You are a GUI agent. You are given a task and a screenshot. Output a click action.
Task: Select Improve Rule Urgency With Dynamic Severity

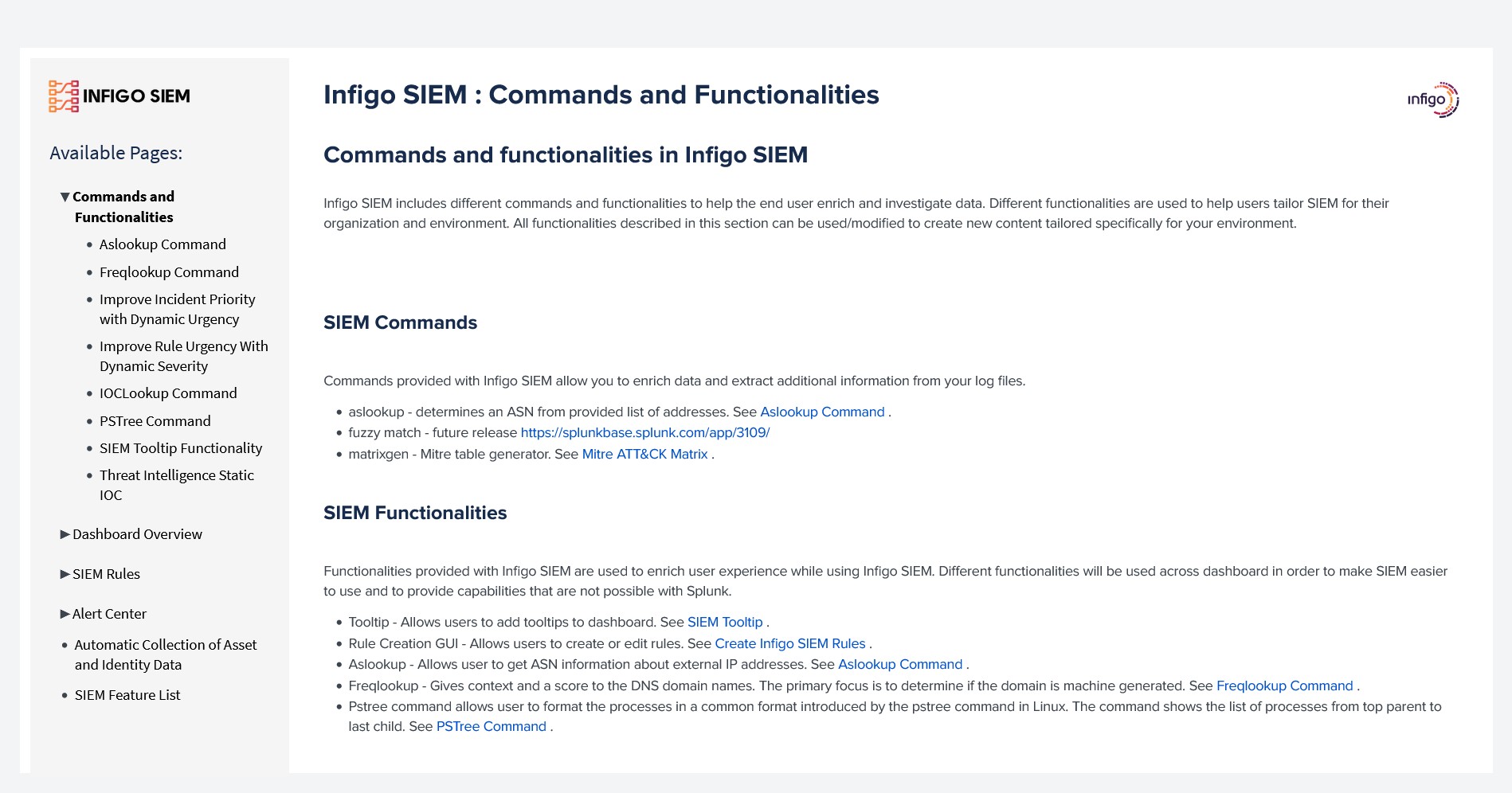click(183, 356)
